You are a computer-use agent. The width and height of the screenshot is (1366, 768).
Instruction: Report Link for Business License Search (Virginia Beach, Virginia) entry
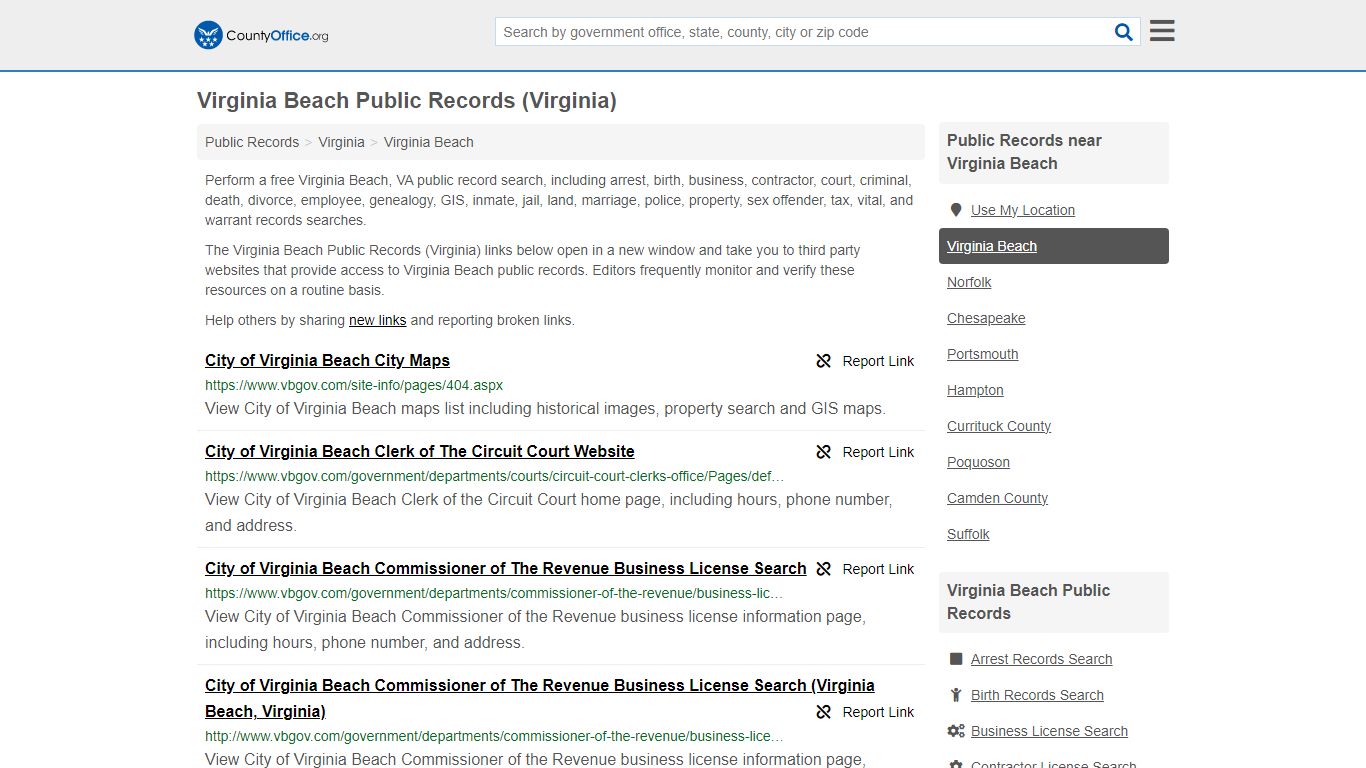coord(878,712)
